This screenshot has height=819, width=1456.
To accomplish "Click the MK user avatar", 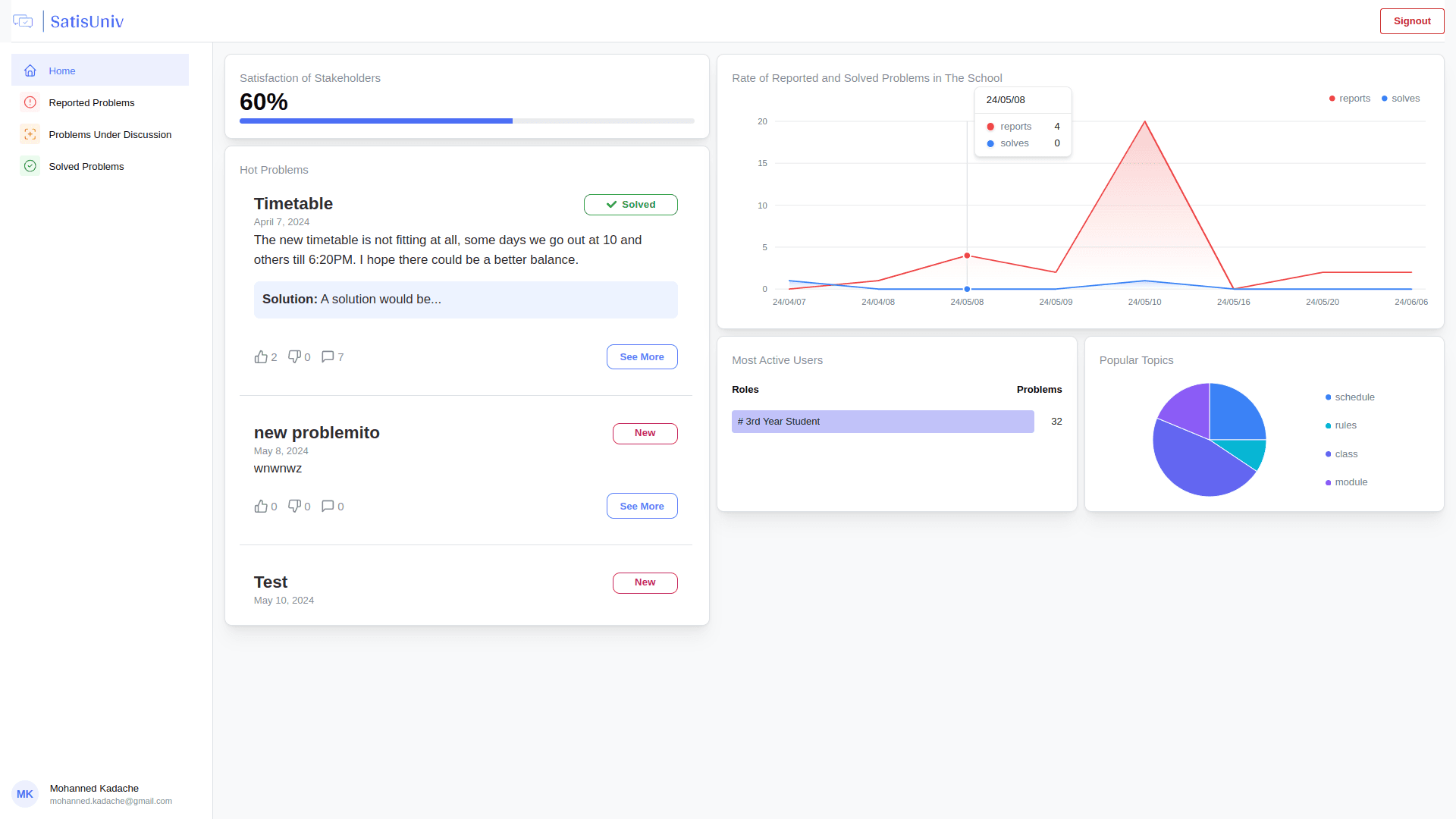I will pyautogui.click(x=25, y=794).
